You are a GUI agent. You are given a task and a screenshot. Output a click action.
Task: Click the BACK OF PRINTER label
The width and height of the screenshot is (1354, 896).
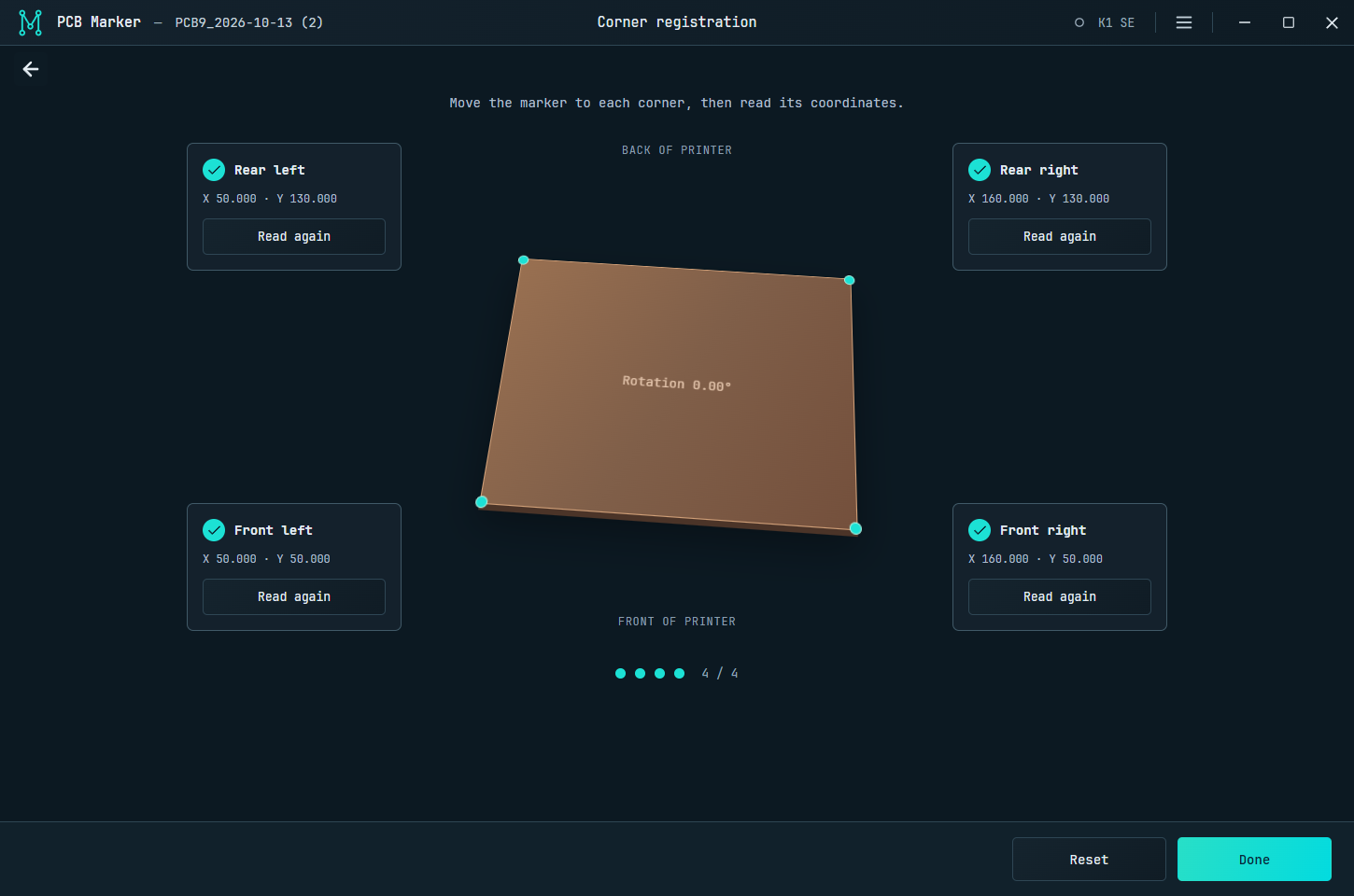point(677,150)
